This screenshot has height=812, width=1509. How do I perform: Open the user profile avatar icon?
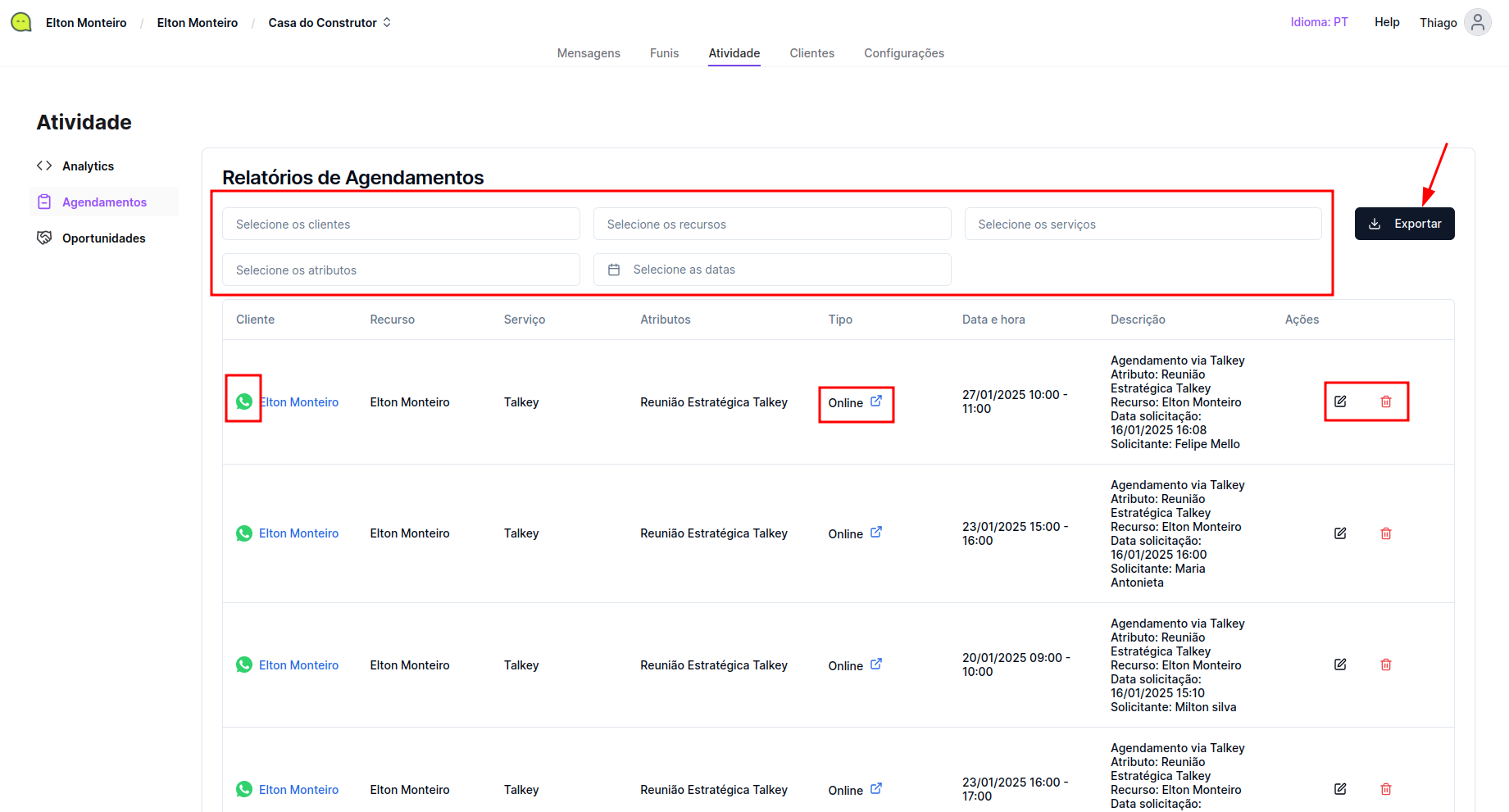tap(1477, 22)
